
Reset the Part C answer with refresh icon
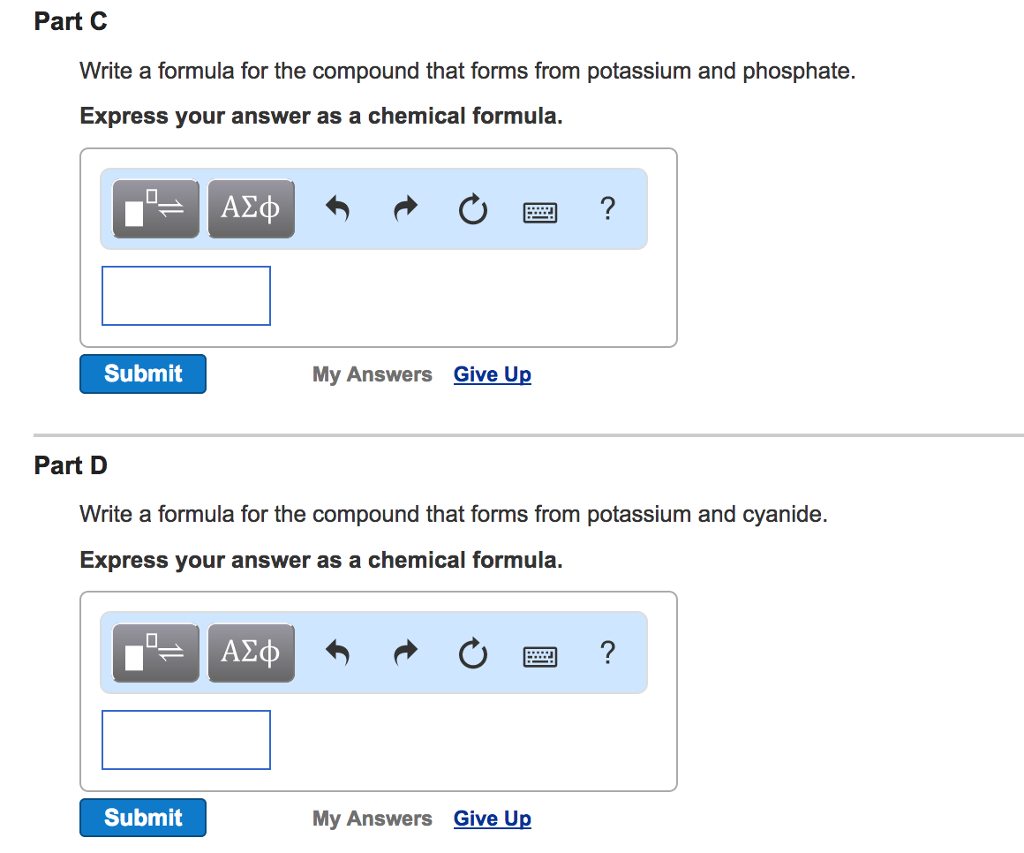tap(472, 209)
